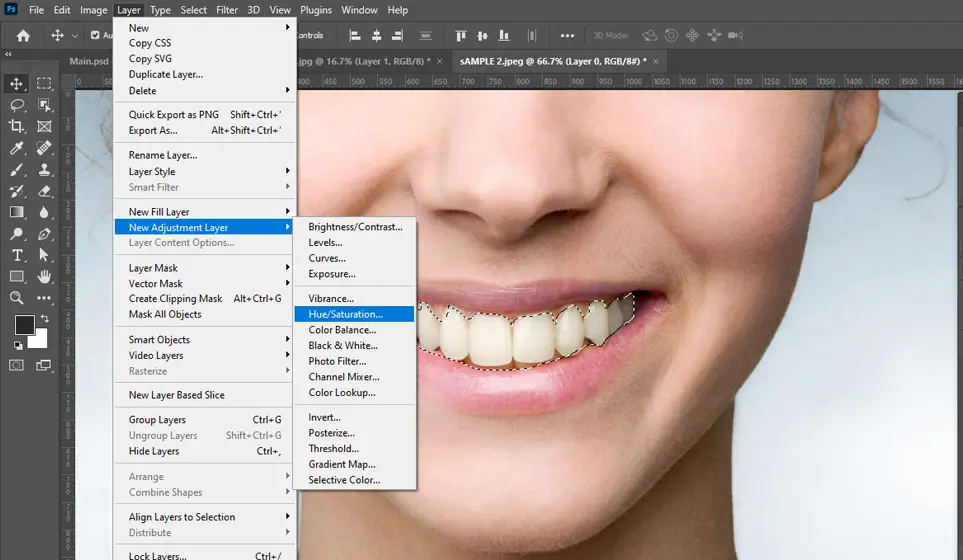Screen dimensions: 963x560
Task: Select the Eyedropper tool
Action: (17, 148)
